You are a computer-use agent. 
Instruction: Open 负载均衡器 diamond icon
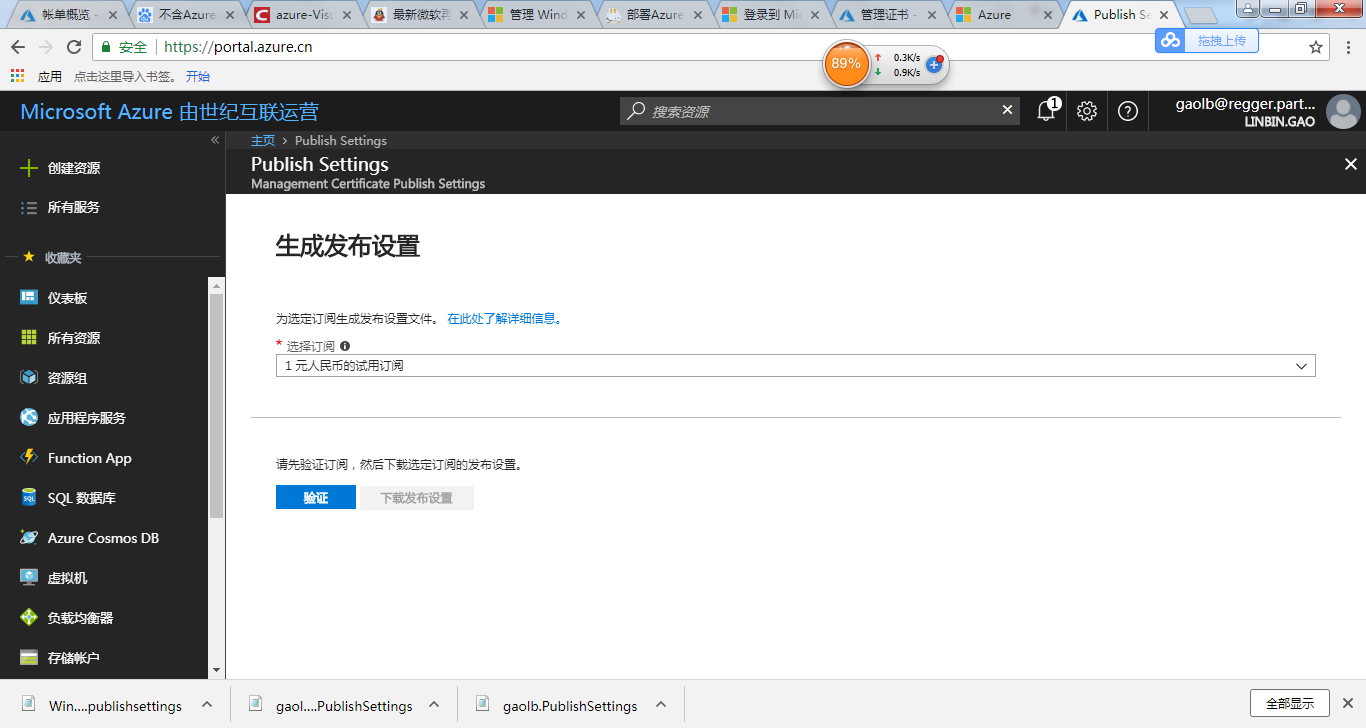29,618
